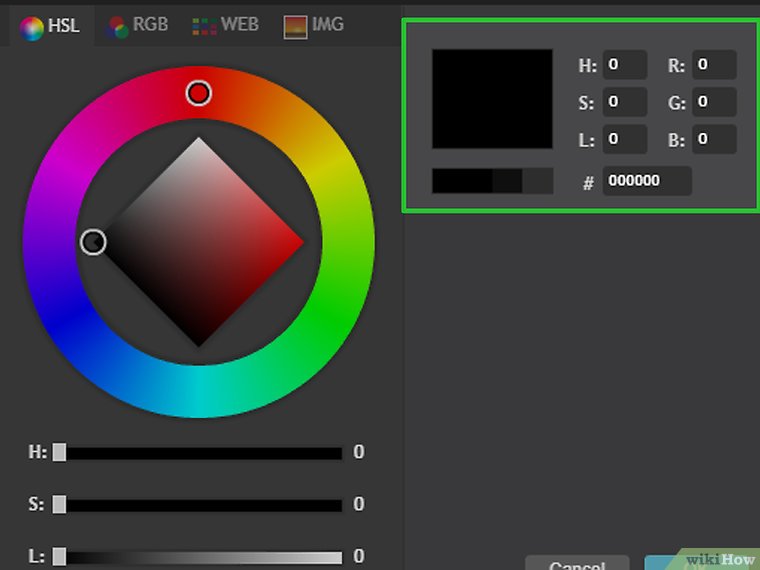
Task: Click the hex code field 000000
Action: (x=646, y=181)
